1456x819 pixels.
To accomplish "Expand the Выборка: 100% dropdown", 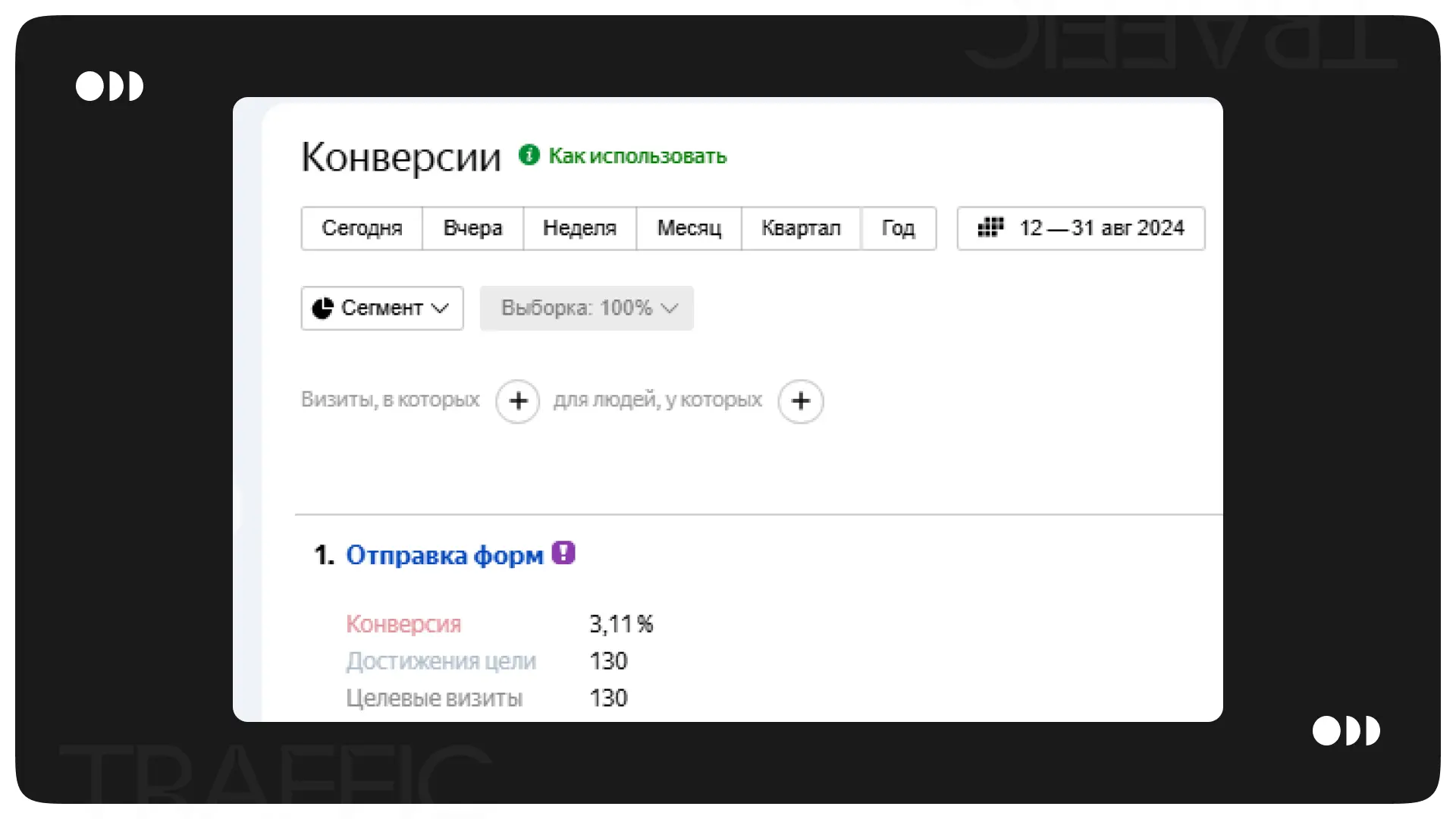I will click(586, 308).
